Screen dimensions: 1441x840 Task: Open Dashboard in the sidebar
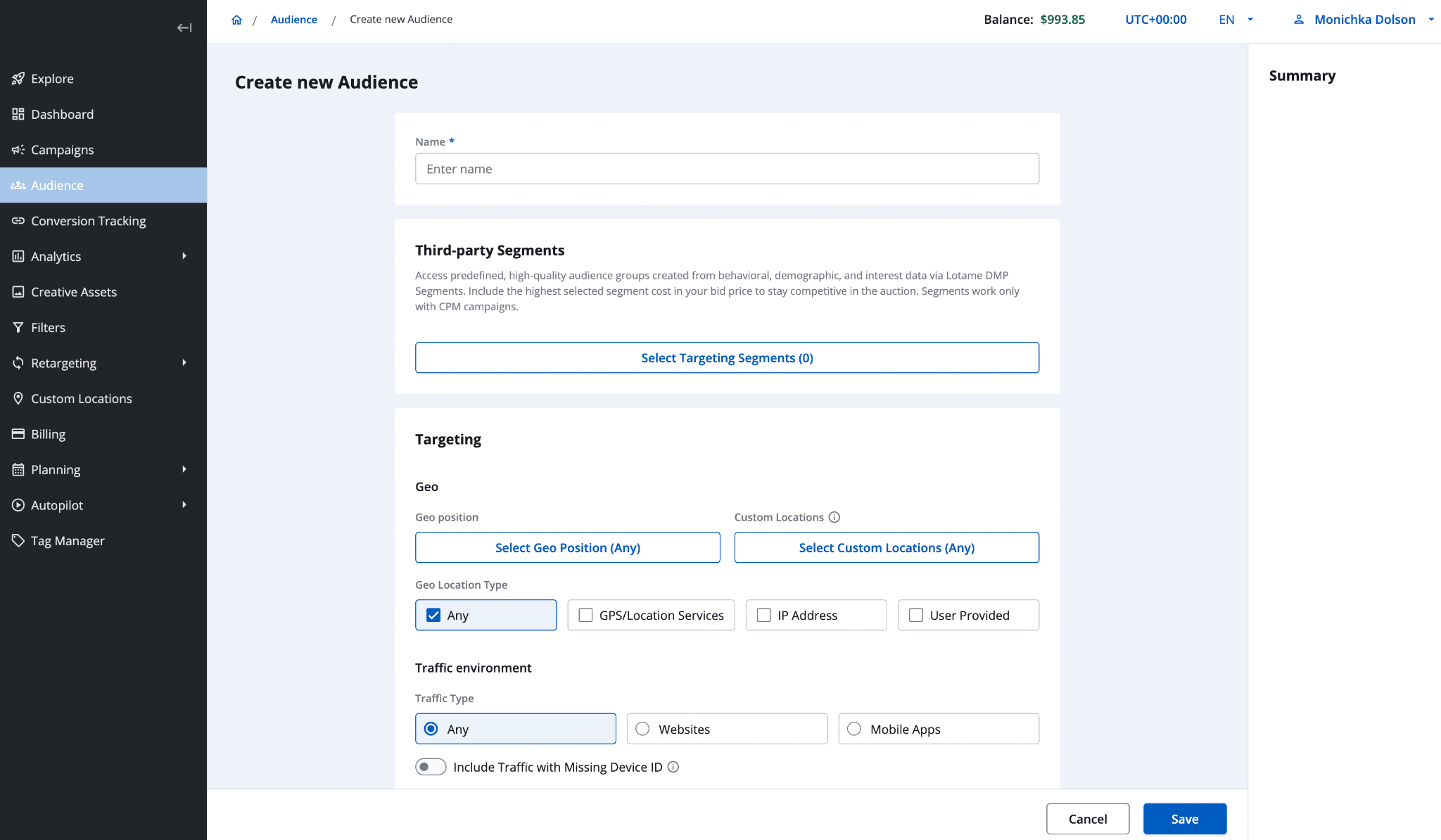(103, 114)
